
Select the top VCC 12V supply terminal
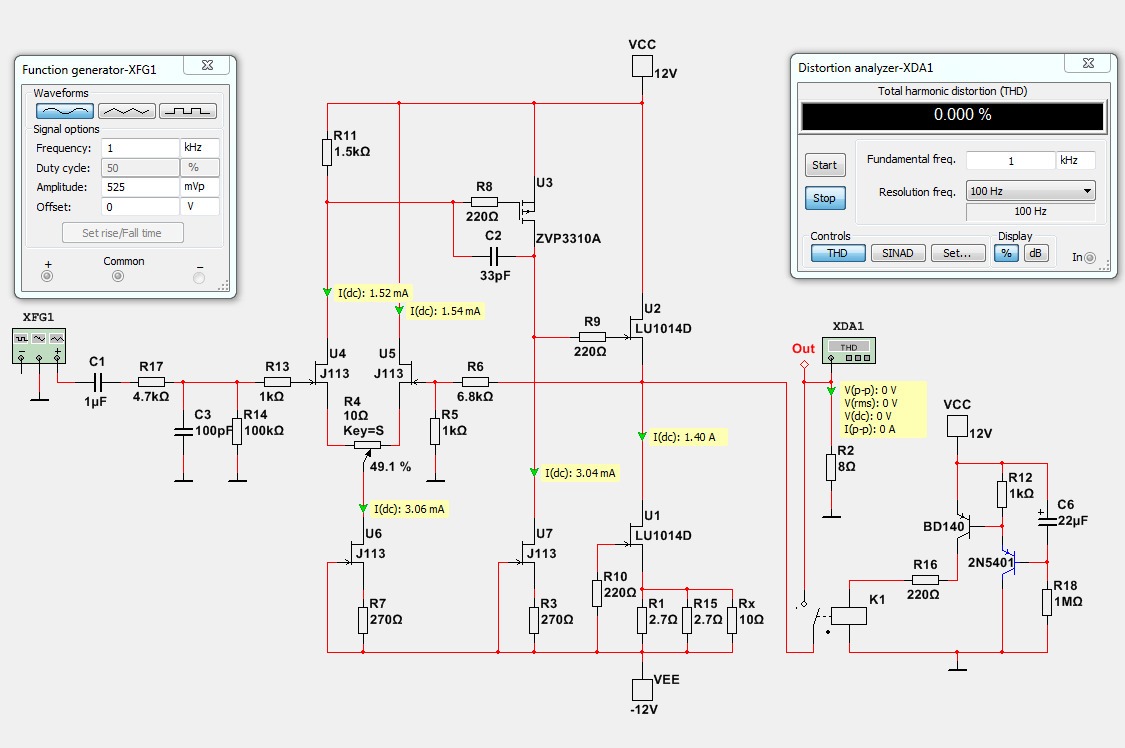coord(642,66)
